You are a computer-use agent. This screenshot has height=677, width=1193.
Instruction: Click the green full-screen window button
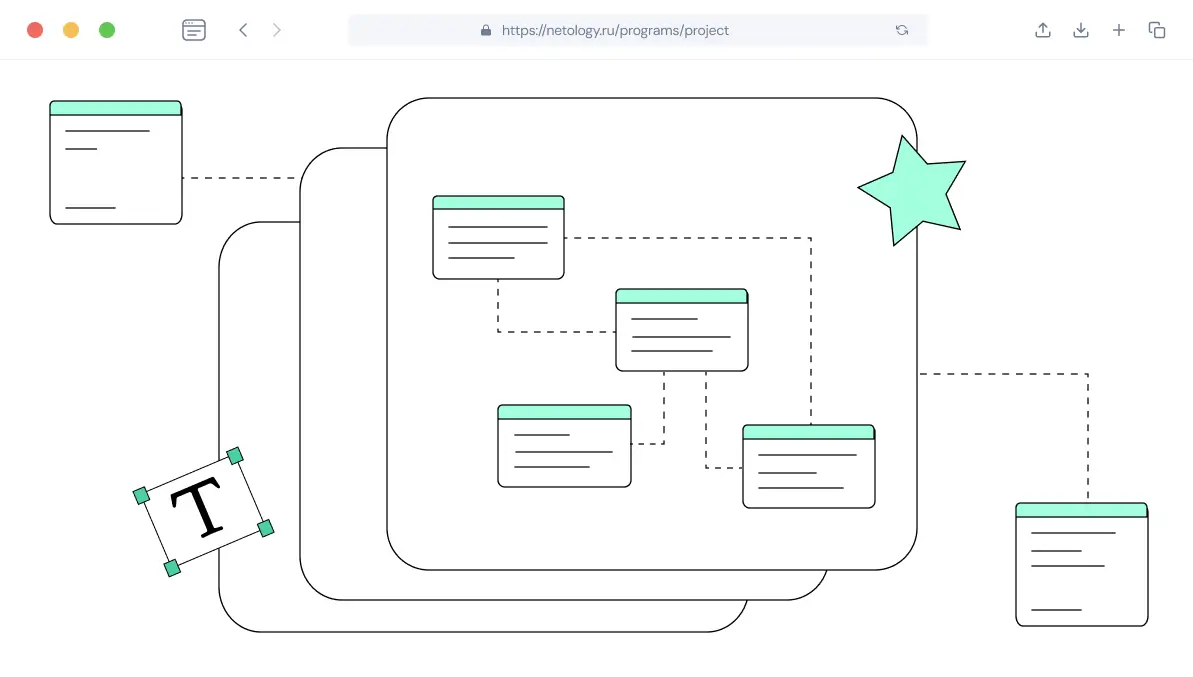pos(107,30)
